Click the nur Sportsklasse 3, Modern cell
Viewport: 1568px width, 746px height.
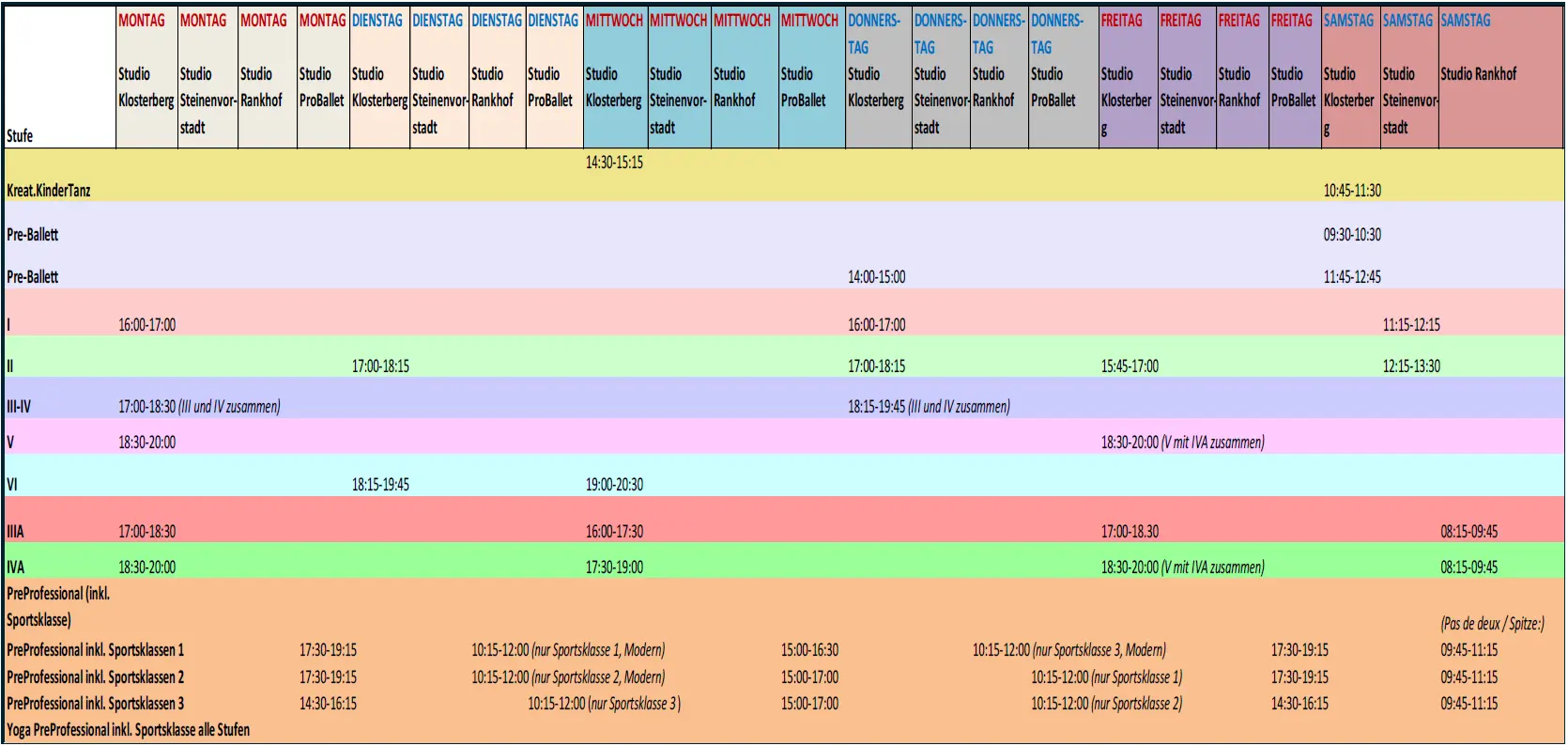(x=1068, y=650)
